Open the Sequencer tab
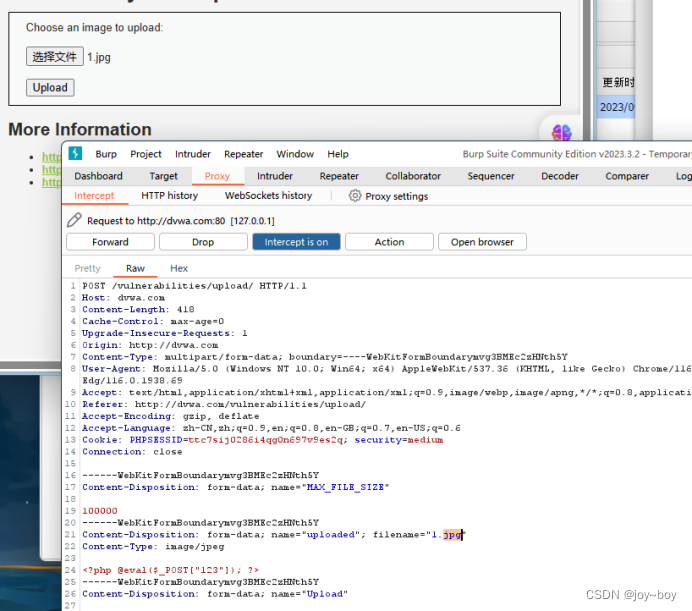The width and height of the screenshot is (692, 611). pyautogui.click(x=491, y=176)
